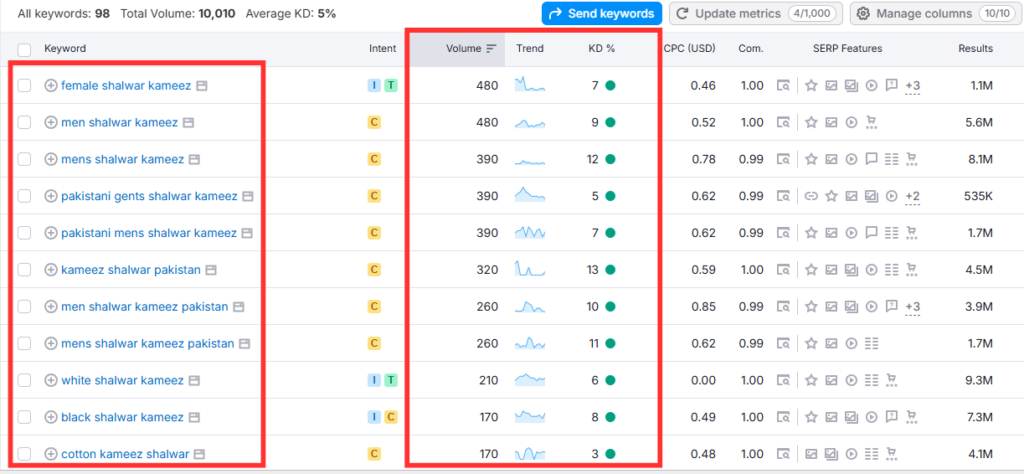Click the Send keywords button
This screenshot has height=474, width=1024.
pos(601,14)
